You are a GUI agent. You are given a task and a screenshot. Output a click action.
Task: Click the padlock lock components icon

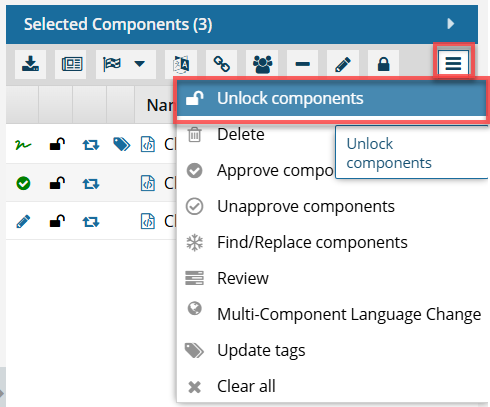click(383, 64)
